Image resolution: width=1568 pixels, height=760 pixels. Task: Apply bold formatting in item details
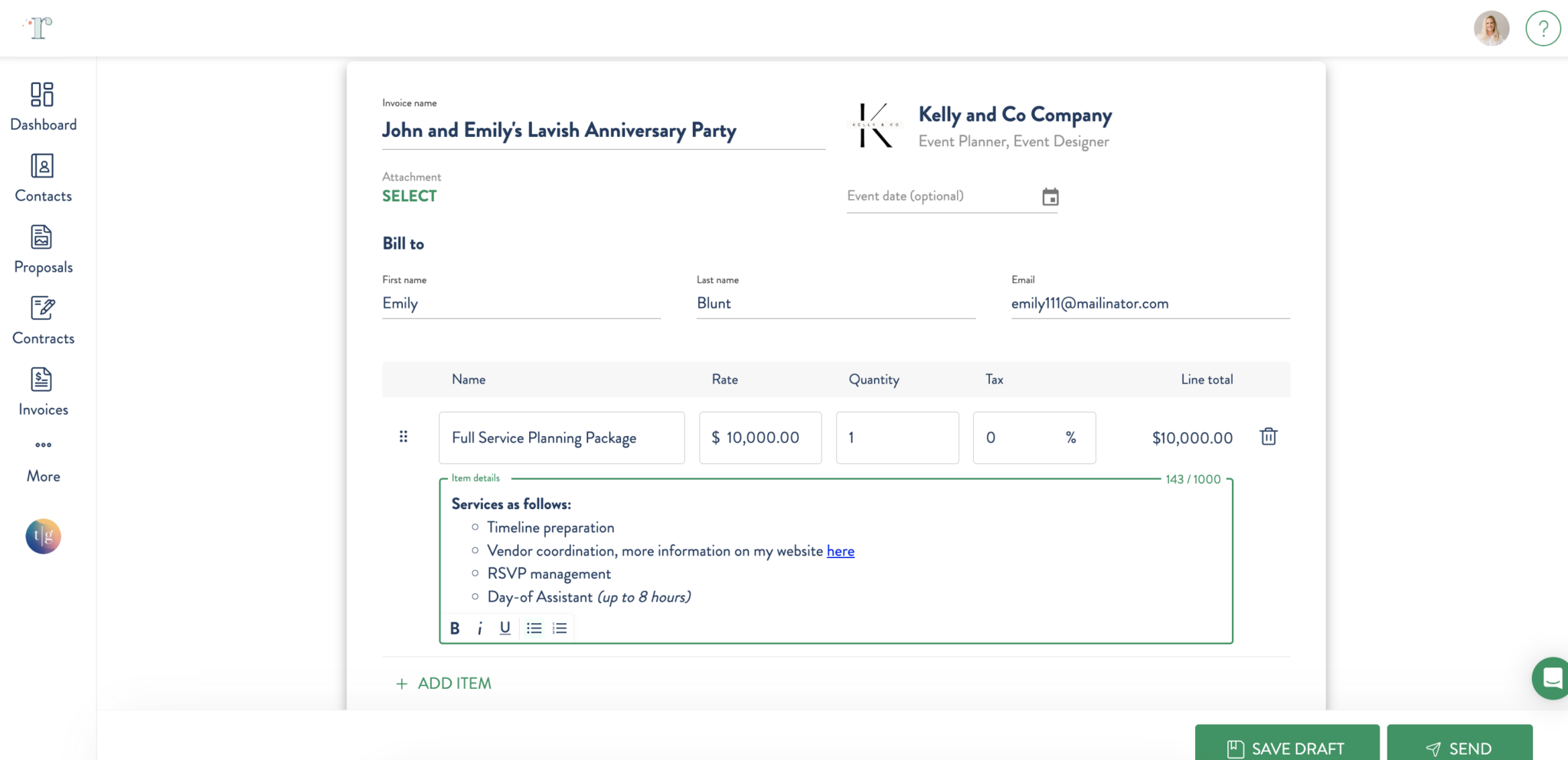point(454,628)
